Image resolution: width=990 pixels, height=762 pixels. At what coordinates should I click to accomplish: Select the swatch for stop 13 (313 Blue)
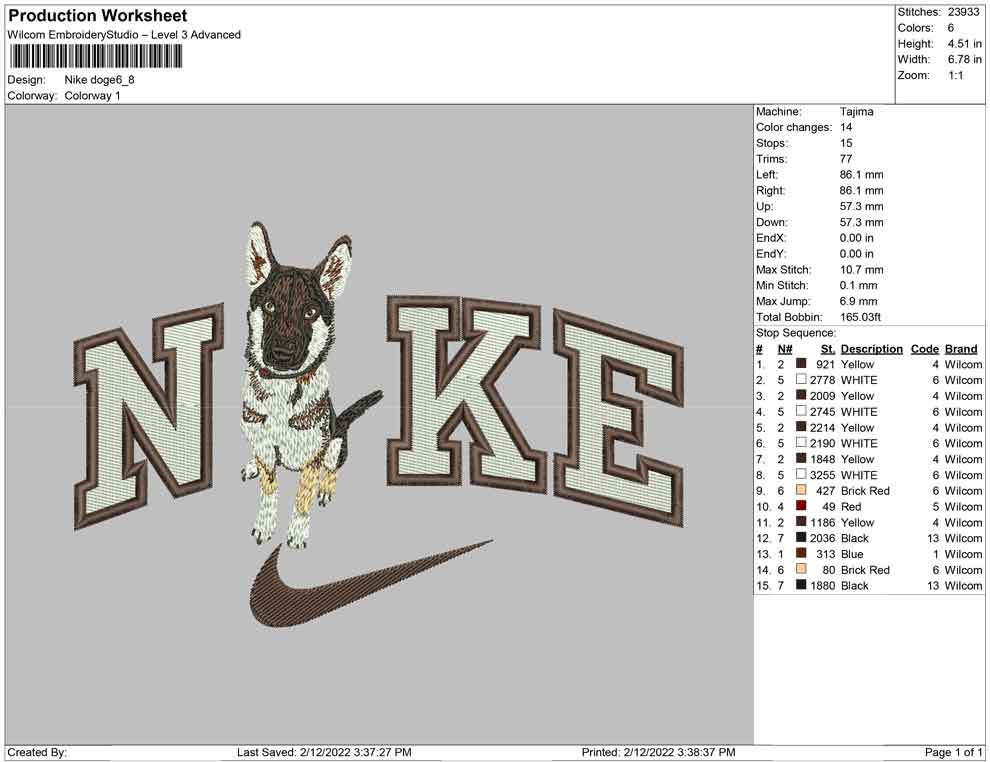(801, 553)
